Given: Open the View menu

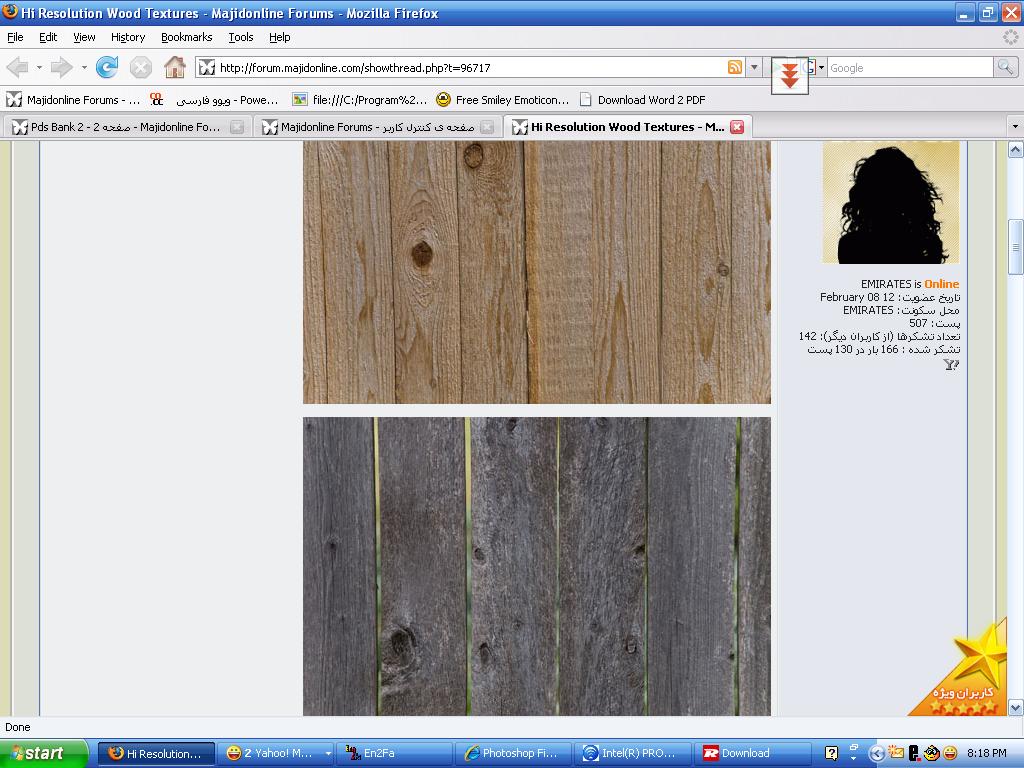Looking at the screenshot, I should pos(84,37).
